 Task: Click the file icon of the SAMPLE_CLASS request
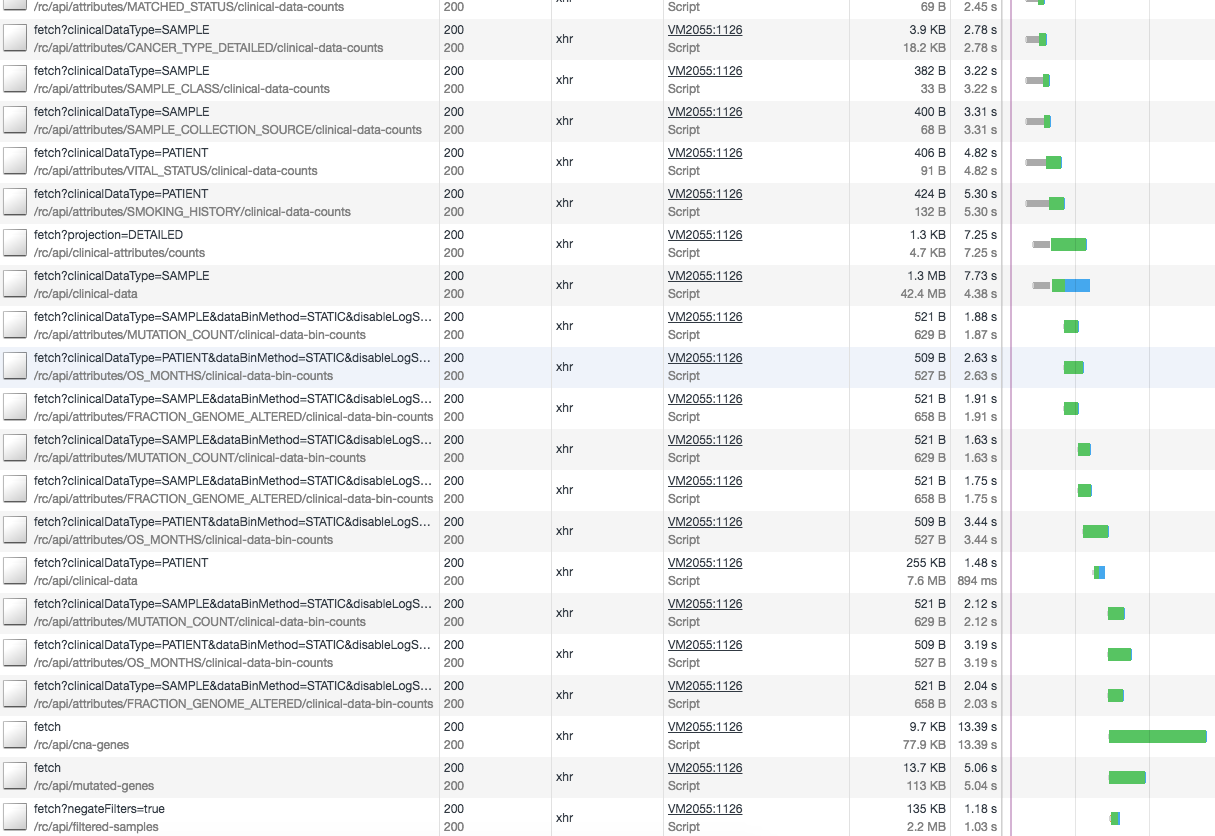pyautogui.click(x=15, y=80)
